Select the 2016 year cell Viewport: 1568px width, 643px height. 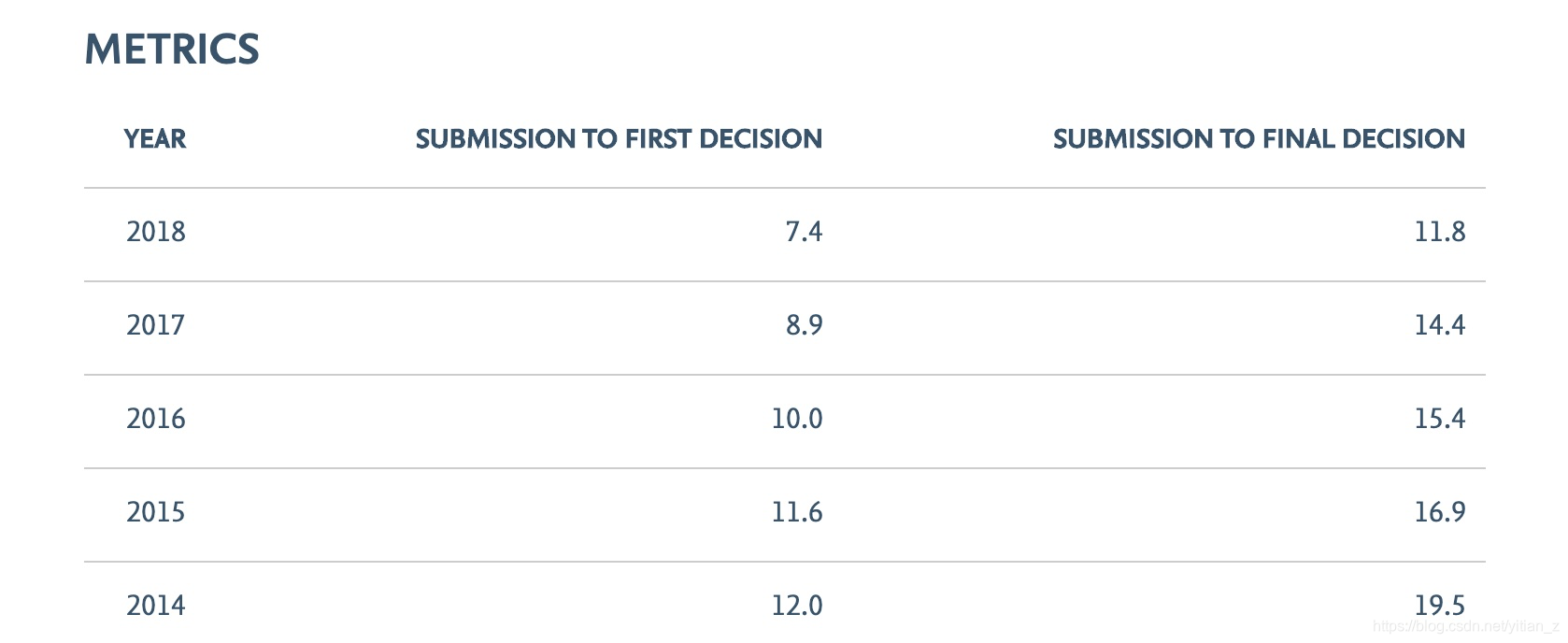[x=156, y=419]
